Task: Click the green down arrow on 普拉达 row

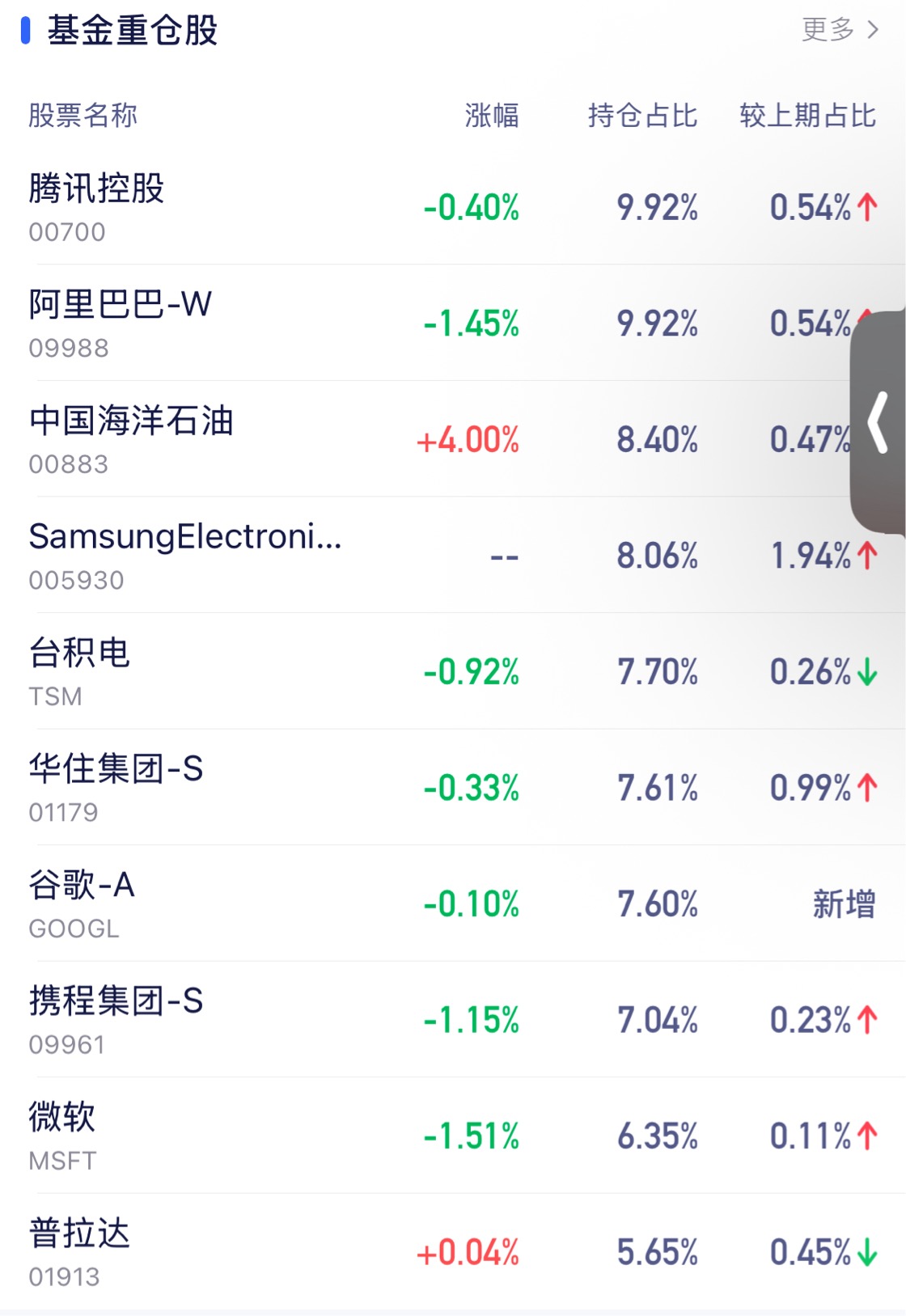Action: [x=867, y=1253]
